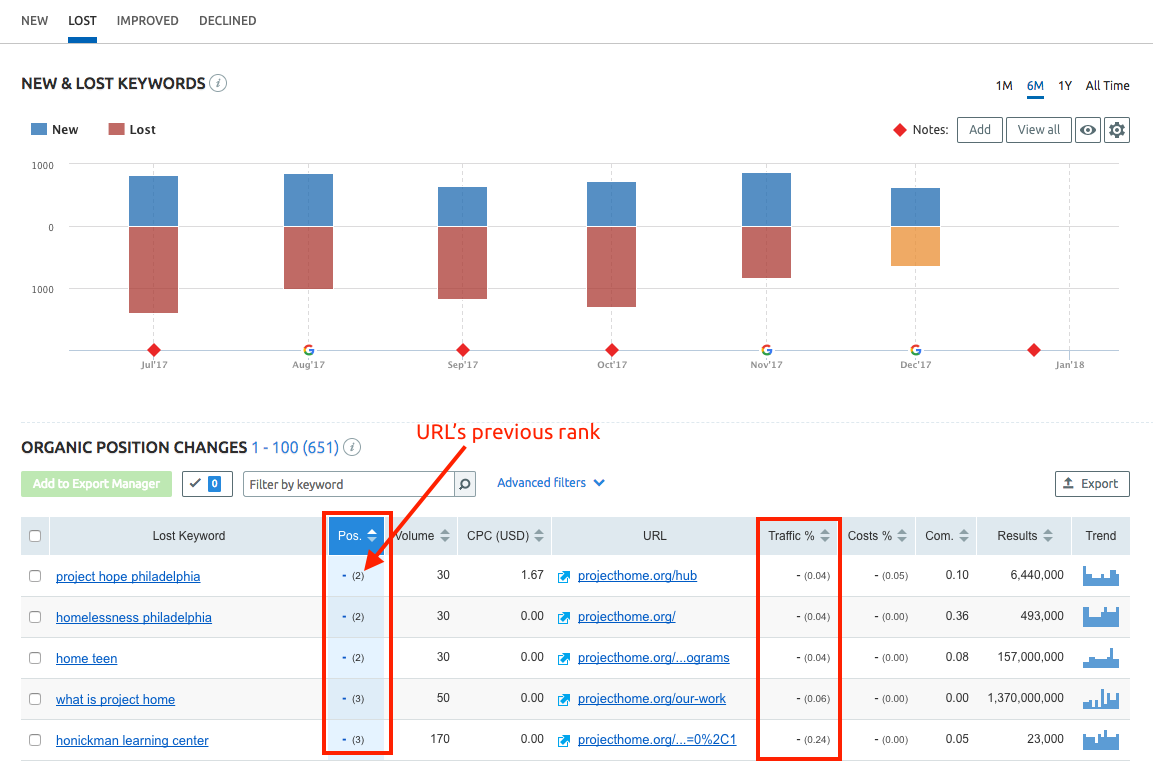
Task: Click the info icon beside ORGANIC POSITION CHANGES
Action: point(351,447)
